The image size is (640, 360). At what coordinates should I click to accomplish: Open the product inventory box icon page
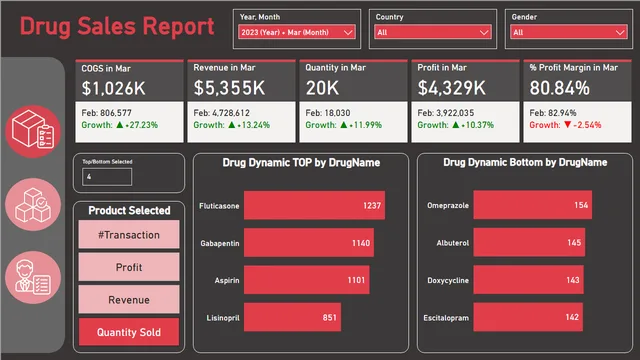coord(33,131)
